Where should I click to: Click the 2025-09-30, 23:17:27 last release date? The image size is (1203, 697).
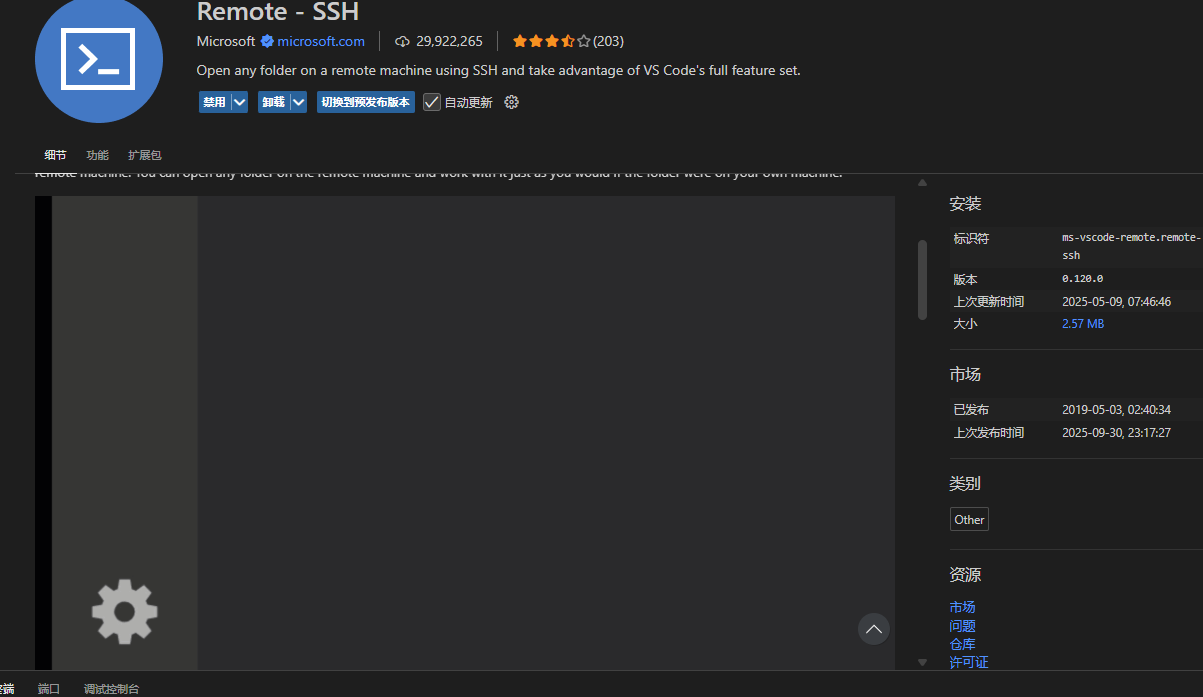(x=1116, y=432)
